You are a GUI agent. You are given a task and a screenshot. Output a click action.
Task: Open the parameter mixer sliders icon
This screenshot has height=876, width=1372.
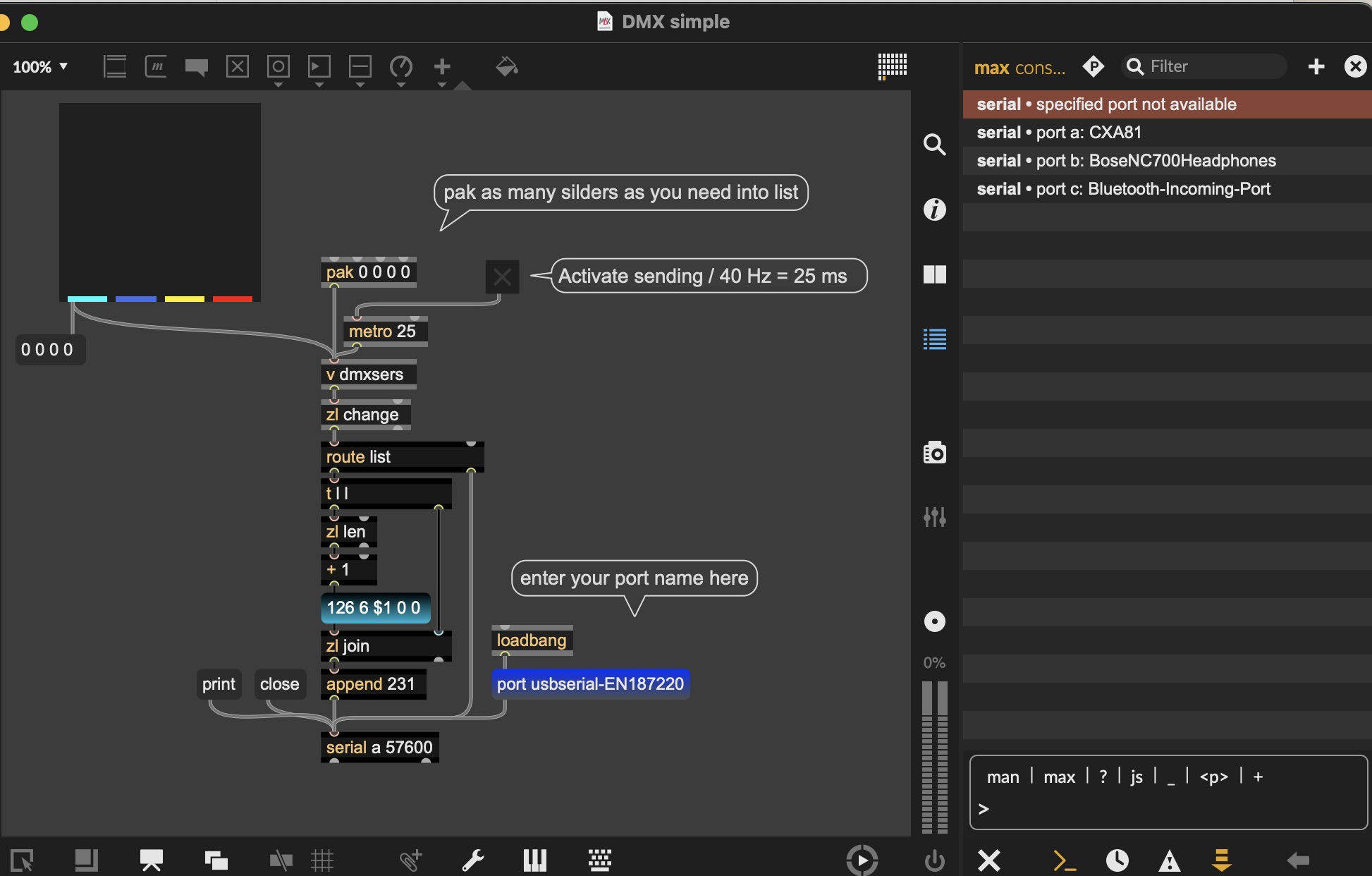(x=934, y=517)
